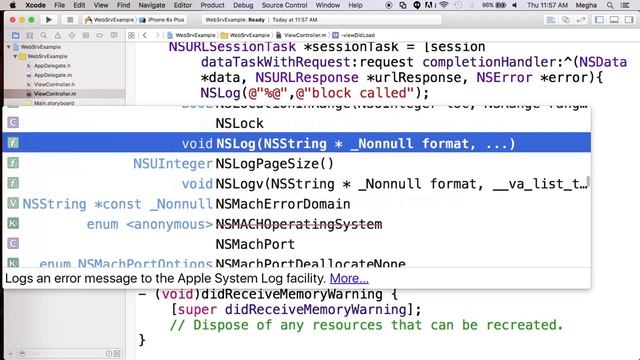Open the Xcode menu
This screenshot has height=360, width=640.
tap(36, 5)
